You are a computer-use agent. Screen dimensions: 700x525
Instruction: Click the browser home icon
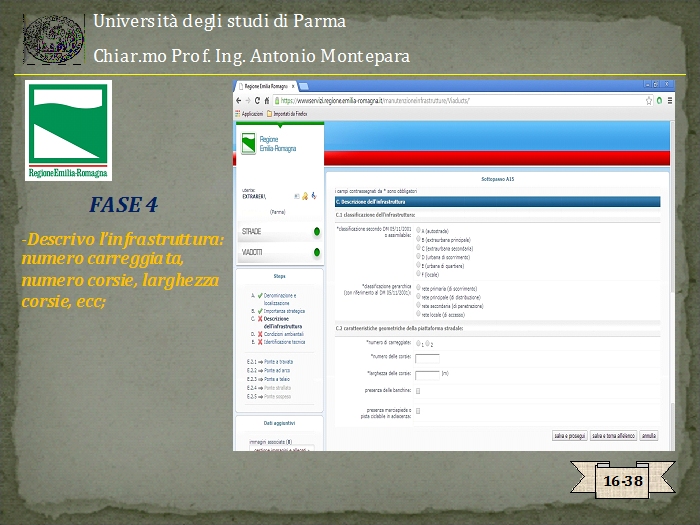(x=267, y=101)
